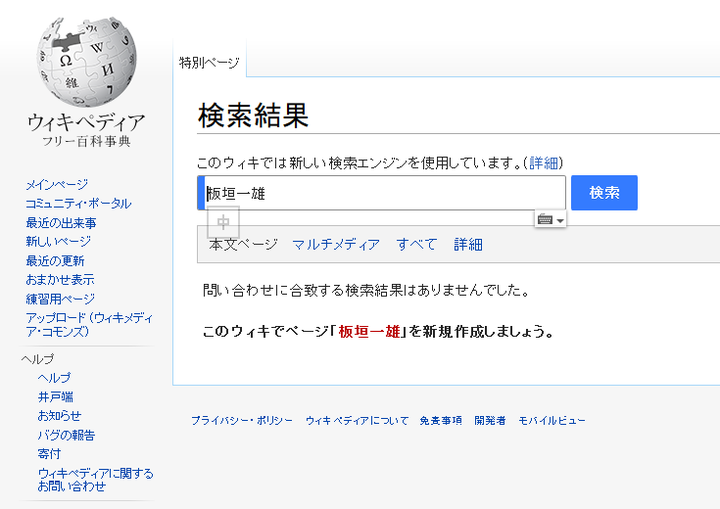
Task: Click the search field containing 板垣一雄
Action: (x=382, y=193)
